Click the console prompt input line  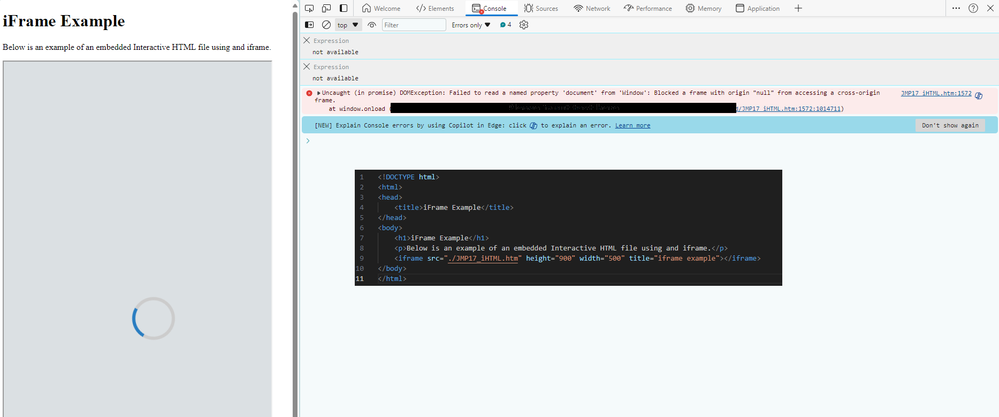click(x=650, y=141)
